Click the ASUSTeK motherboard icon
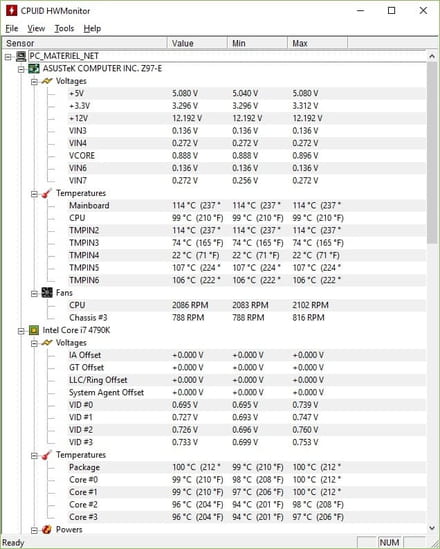440x549 pixels. pyautogui.click(x=34, y=68)
